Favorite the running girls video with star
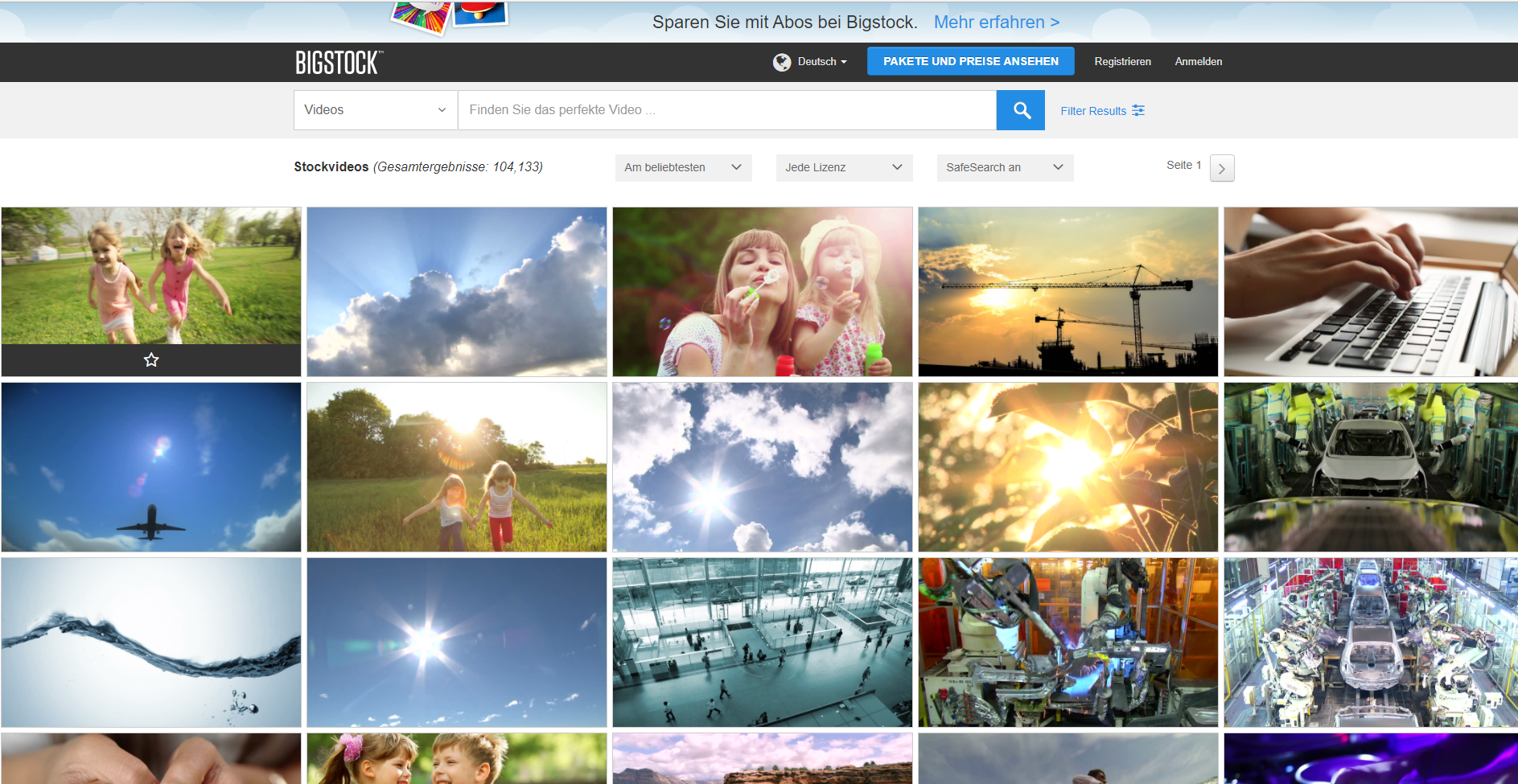The image size is (1518, 784). point(151,359)
